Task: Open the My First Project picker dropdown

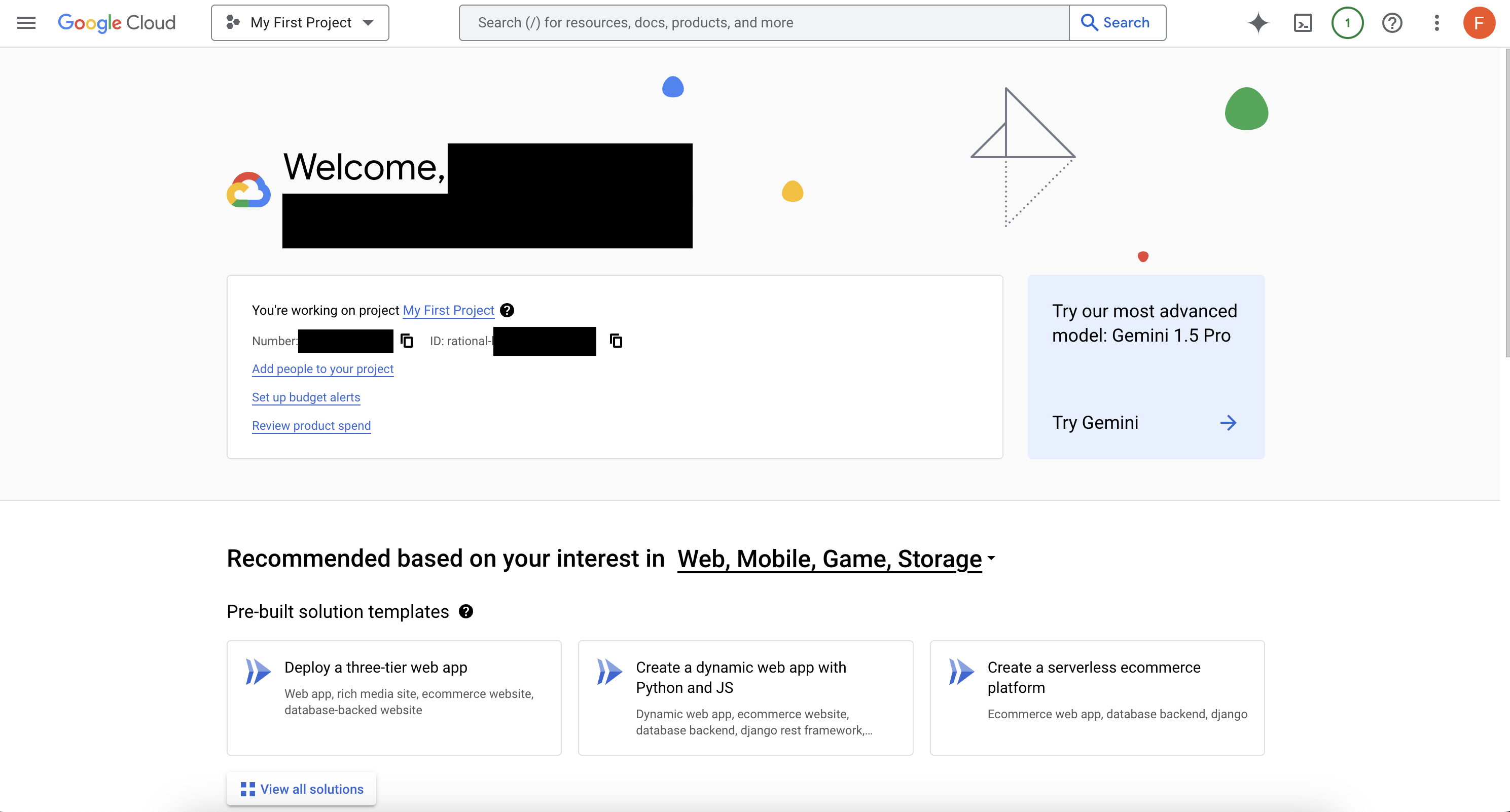Action: point(300,23)
